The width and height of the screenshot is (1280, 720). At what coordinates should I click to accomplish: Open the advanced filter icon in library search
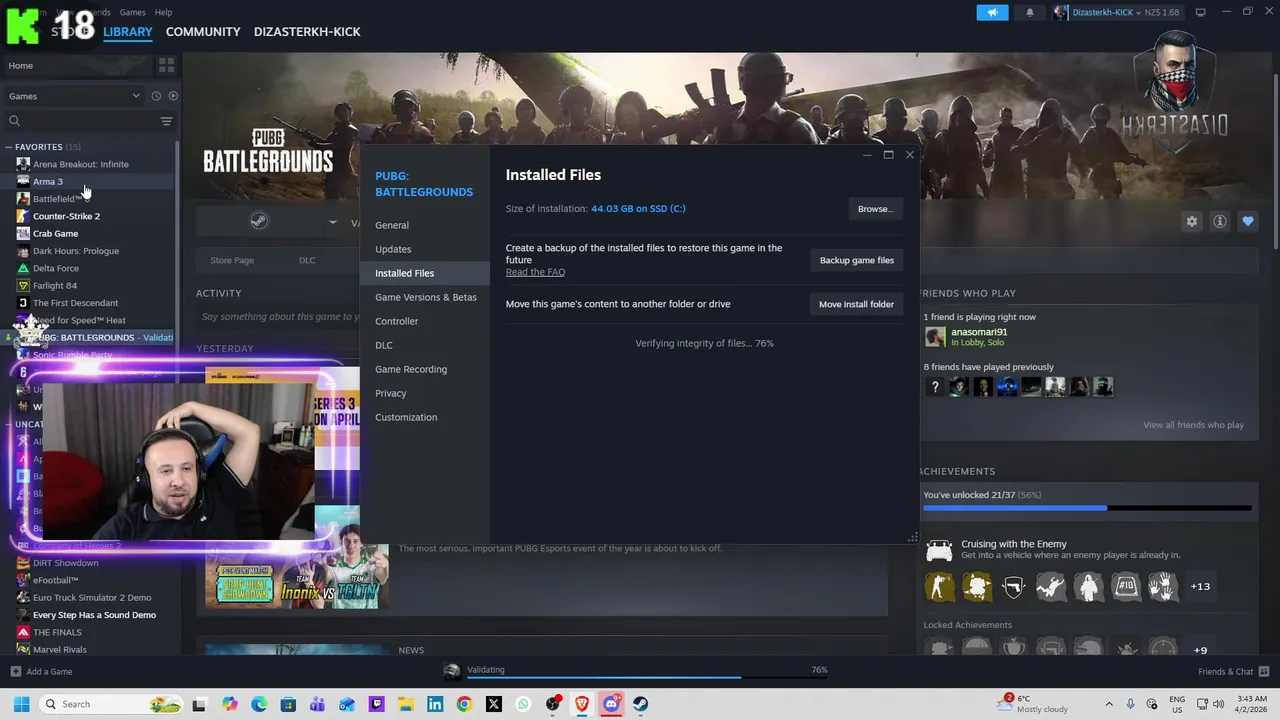pyautogui.click(x=166, y=121)
